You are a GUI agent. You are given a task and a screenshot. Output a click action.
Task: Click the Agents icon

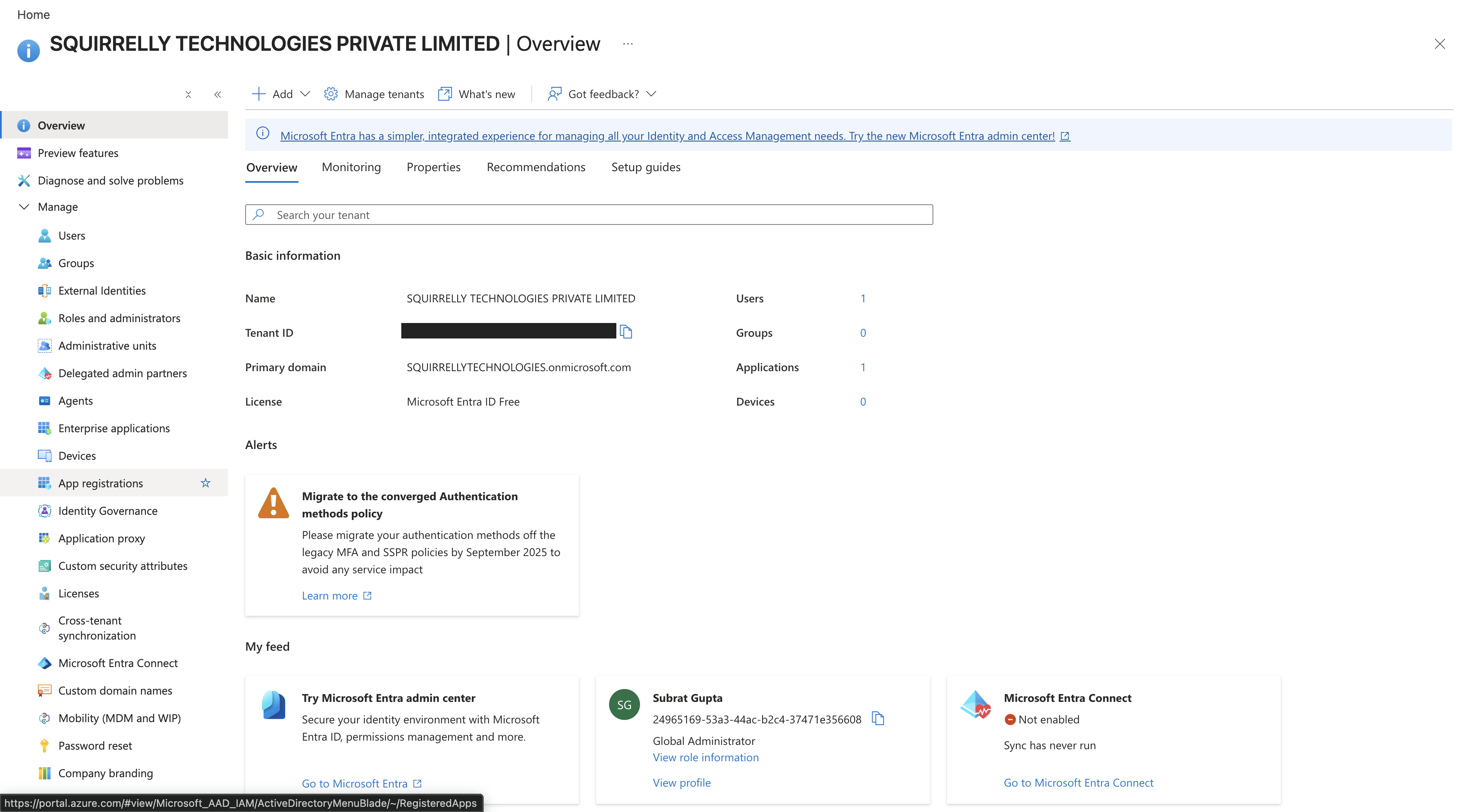point(45,401)
